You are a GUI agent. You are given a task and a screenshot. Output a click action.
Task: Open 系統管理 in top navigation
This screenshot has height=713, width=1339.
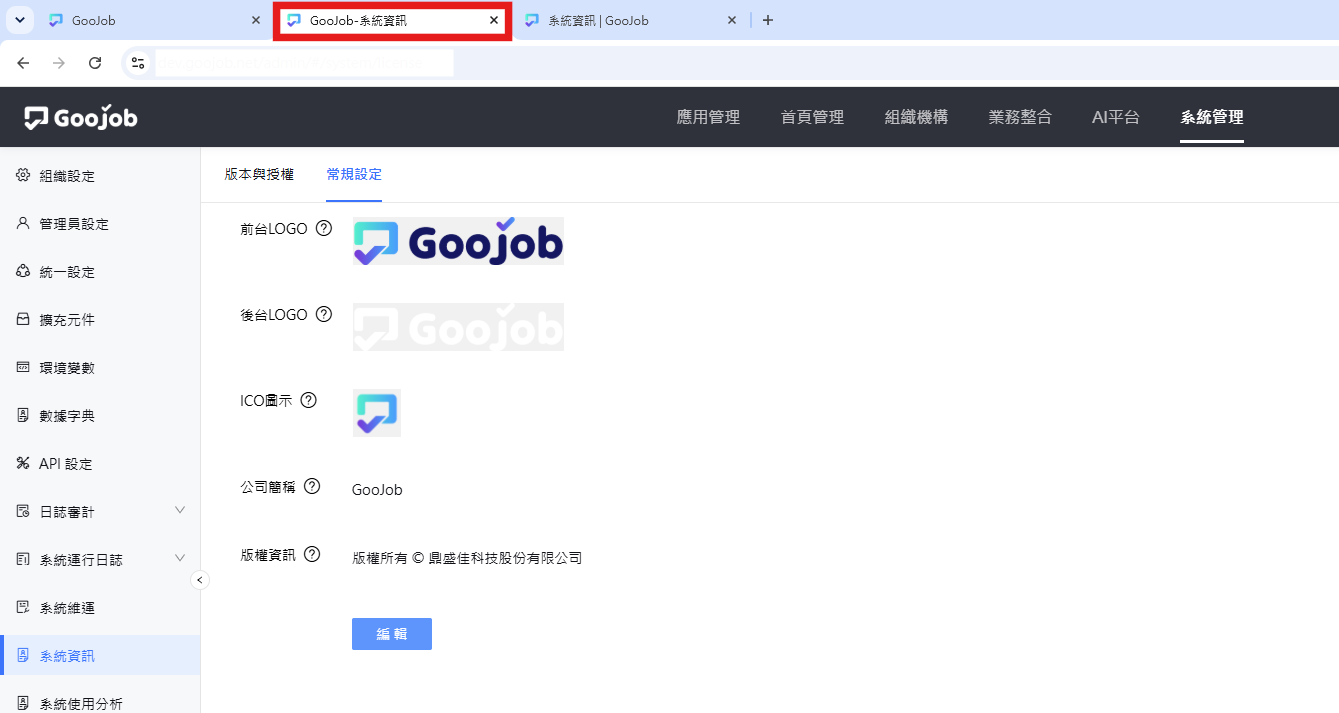tap(1212, 117)
